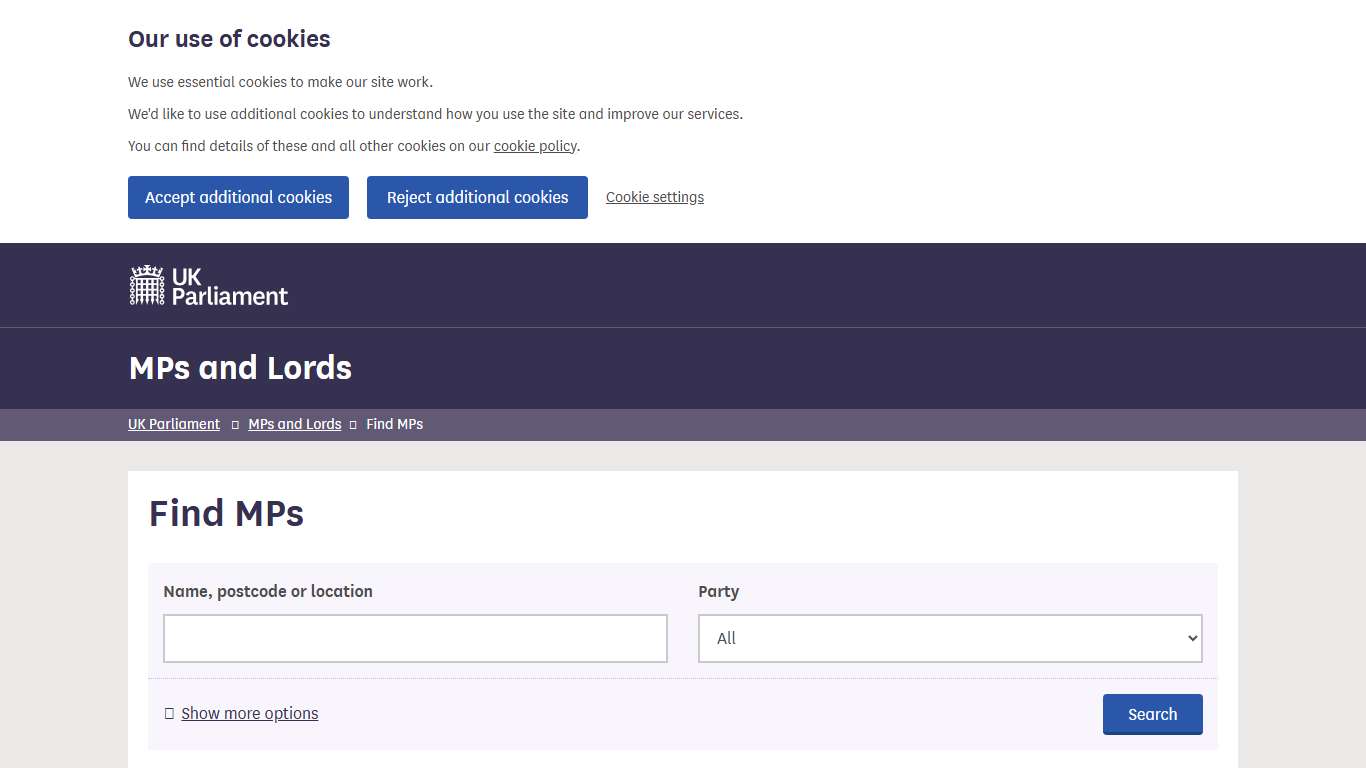Click the Find MPs breadcrumb item
The width and height of the screenshot is (1366, 768).
tap(394, 424)
